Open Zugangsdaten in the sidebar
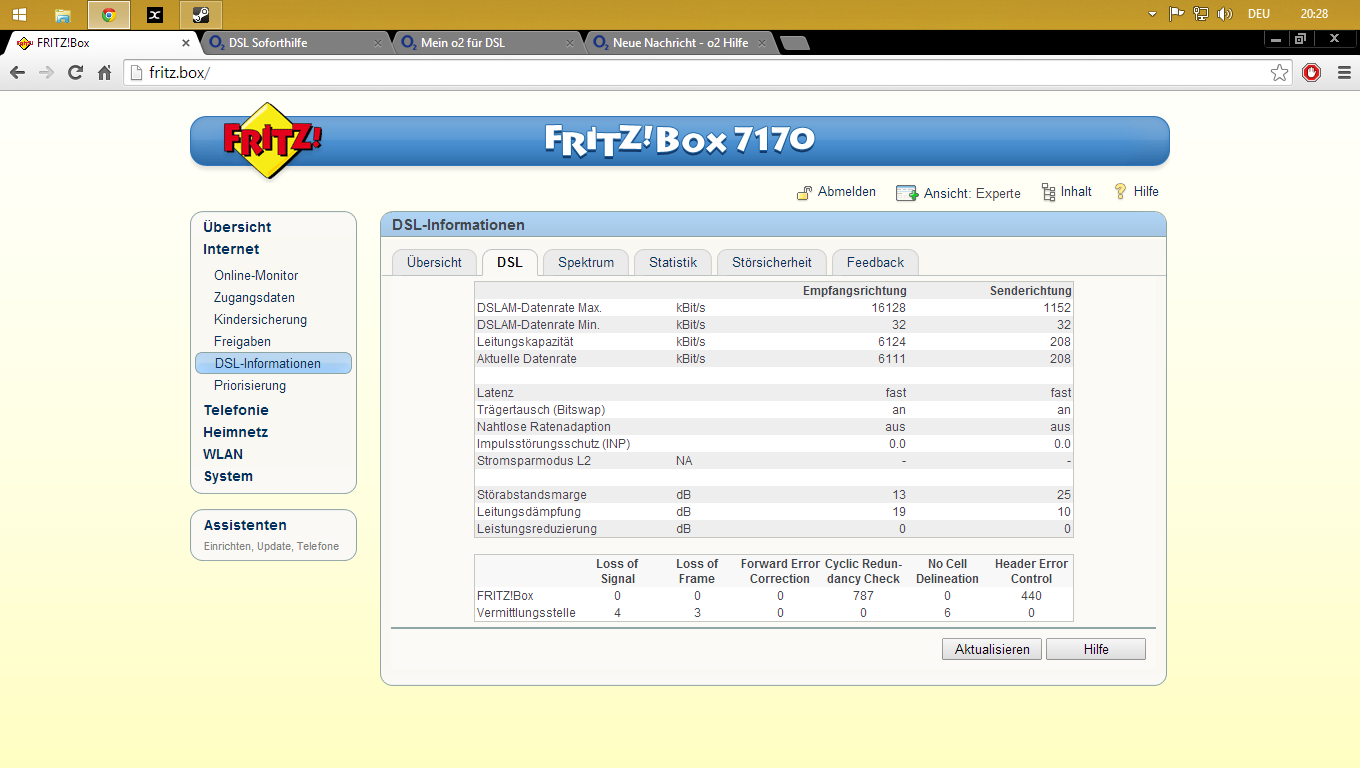 (x=254, y=297)
